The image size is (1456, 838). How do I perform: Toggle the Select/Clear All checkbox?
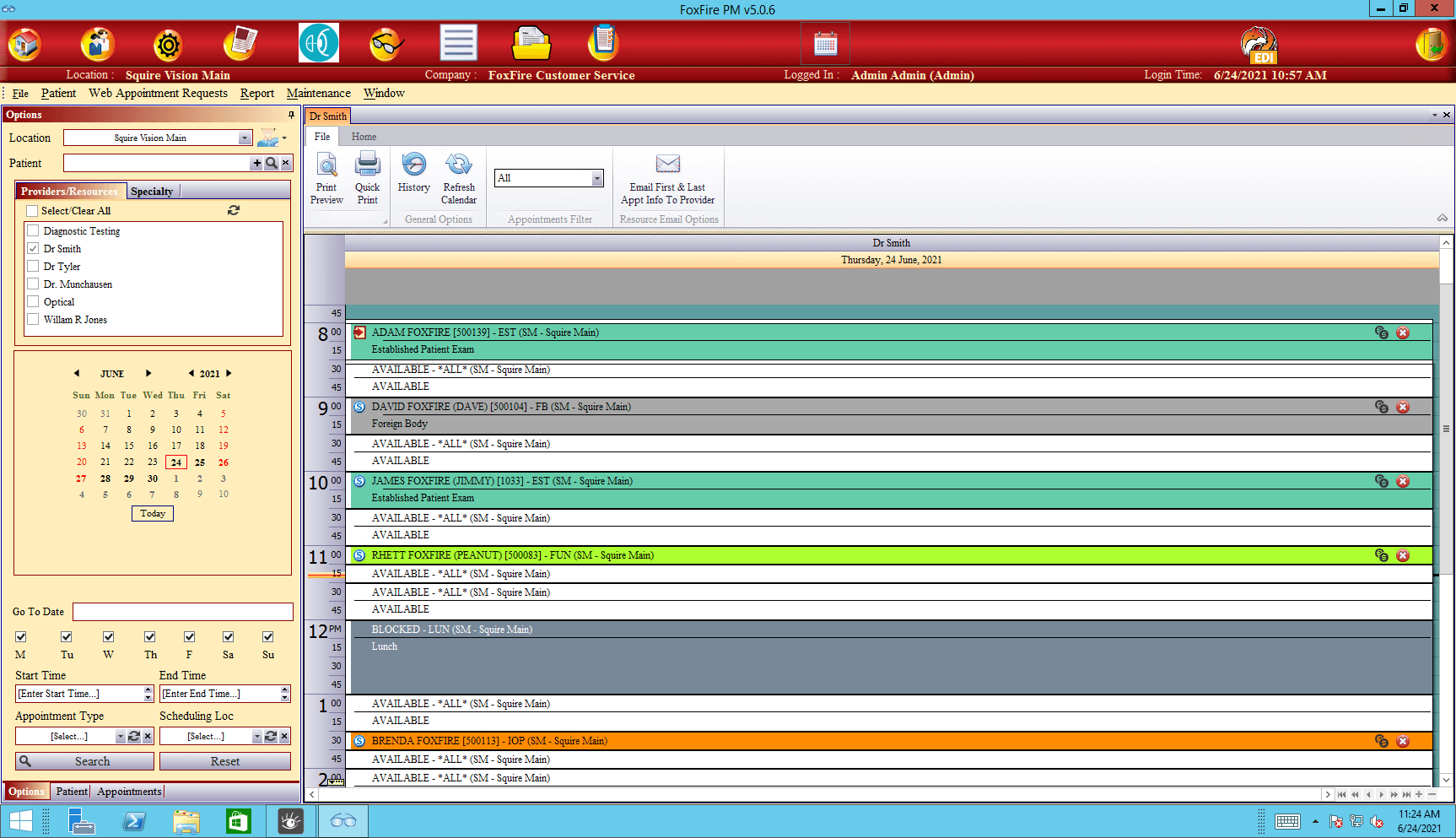coord(32,211)
